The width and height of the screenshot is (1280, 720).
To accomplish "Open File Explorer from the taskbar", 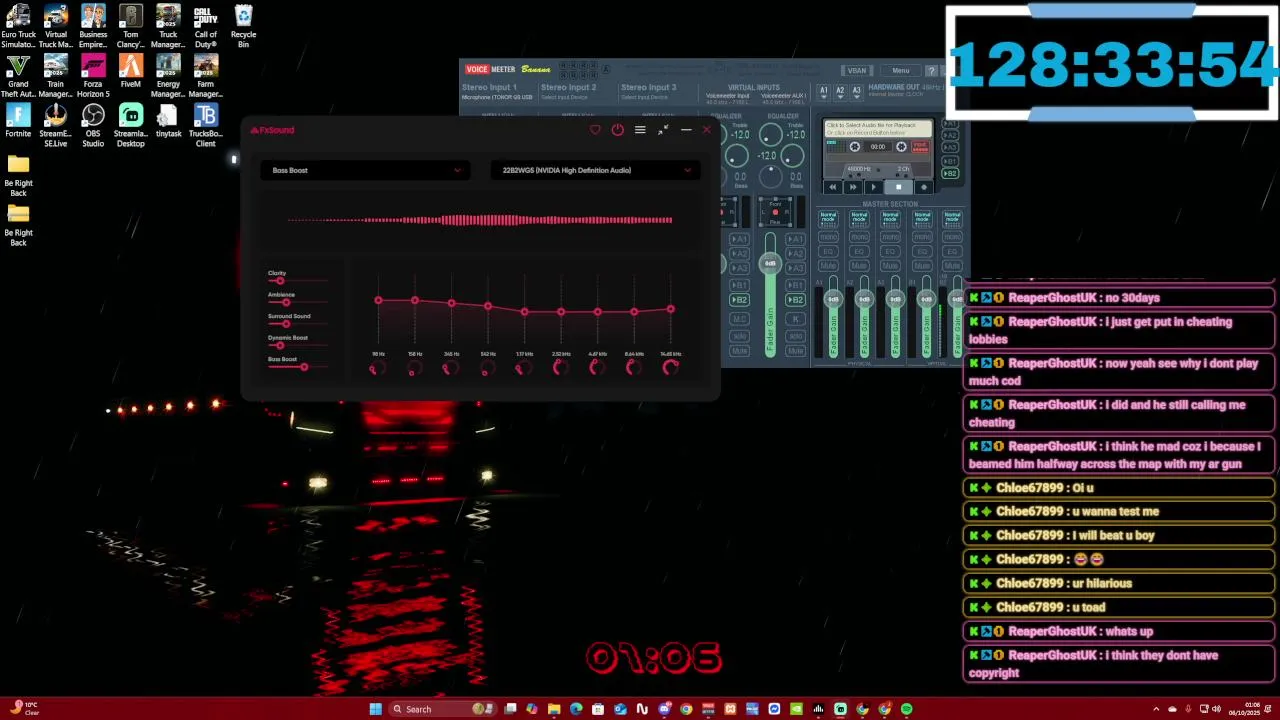I will click(x=554, y=709).
